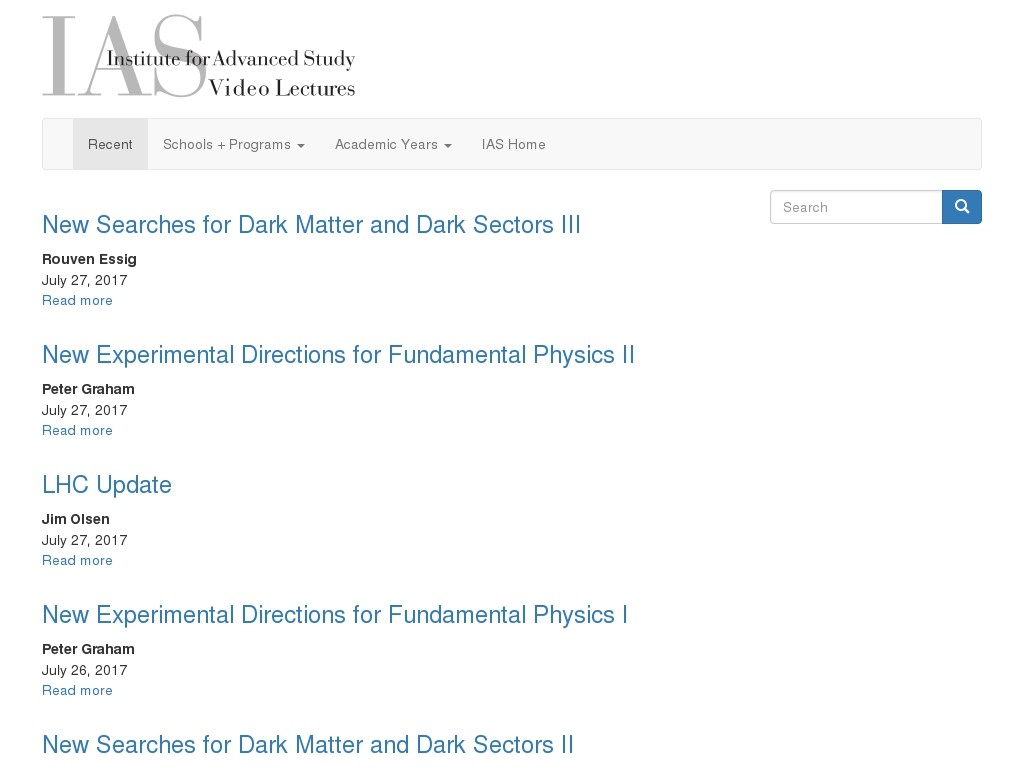Read more about Jim Olsen's LHC Update

click(x=77, y=560)
